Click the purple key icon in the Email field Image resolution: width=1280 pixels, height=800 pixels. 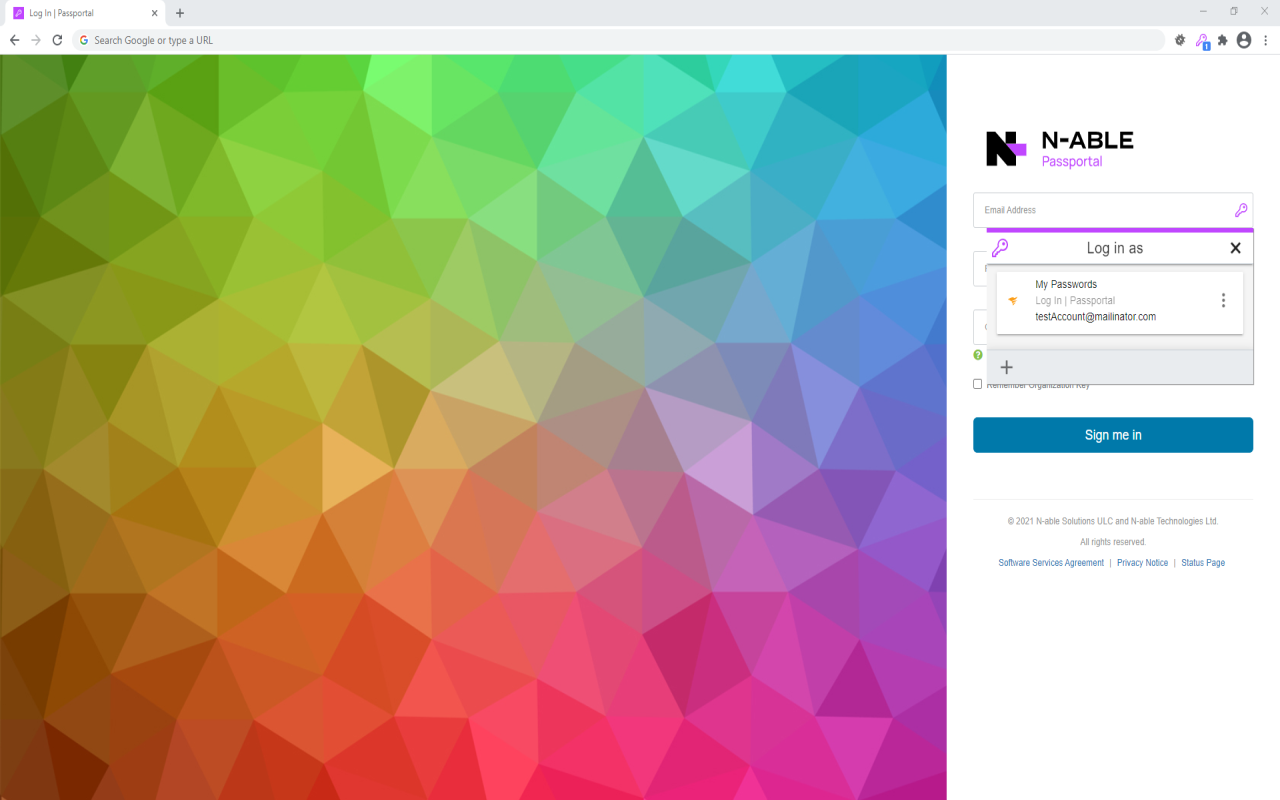pos(1241,210)
